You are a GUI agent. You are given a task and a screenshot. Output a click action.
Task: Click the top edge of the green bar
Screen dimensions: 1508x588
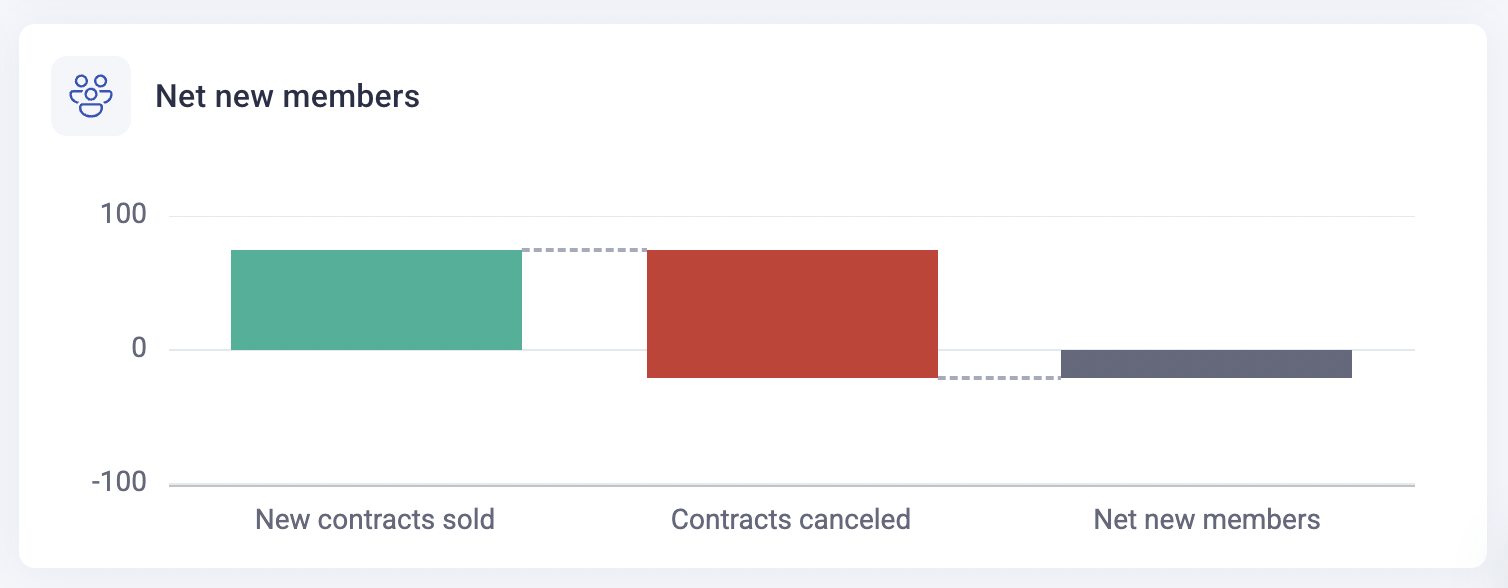point(376,251)
